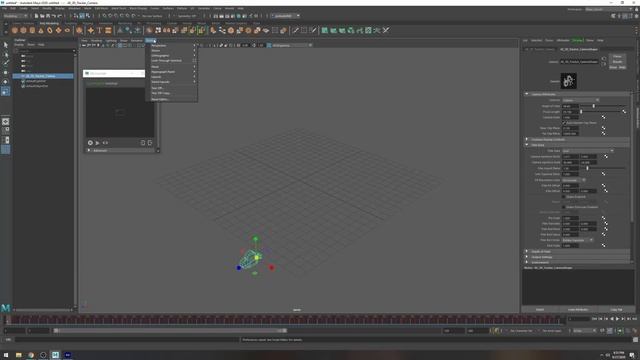Go to start of playback range
This screenshot has width=640, height=360.
(x=594, y=319)
